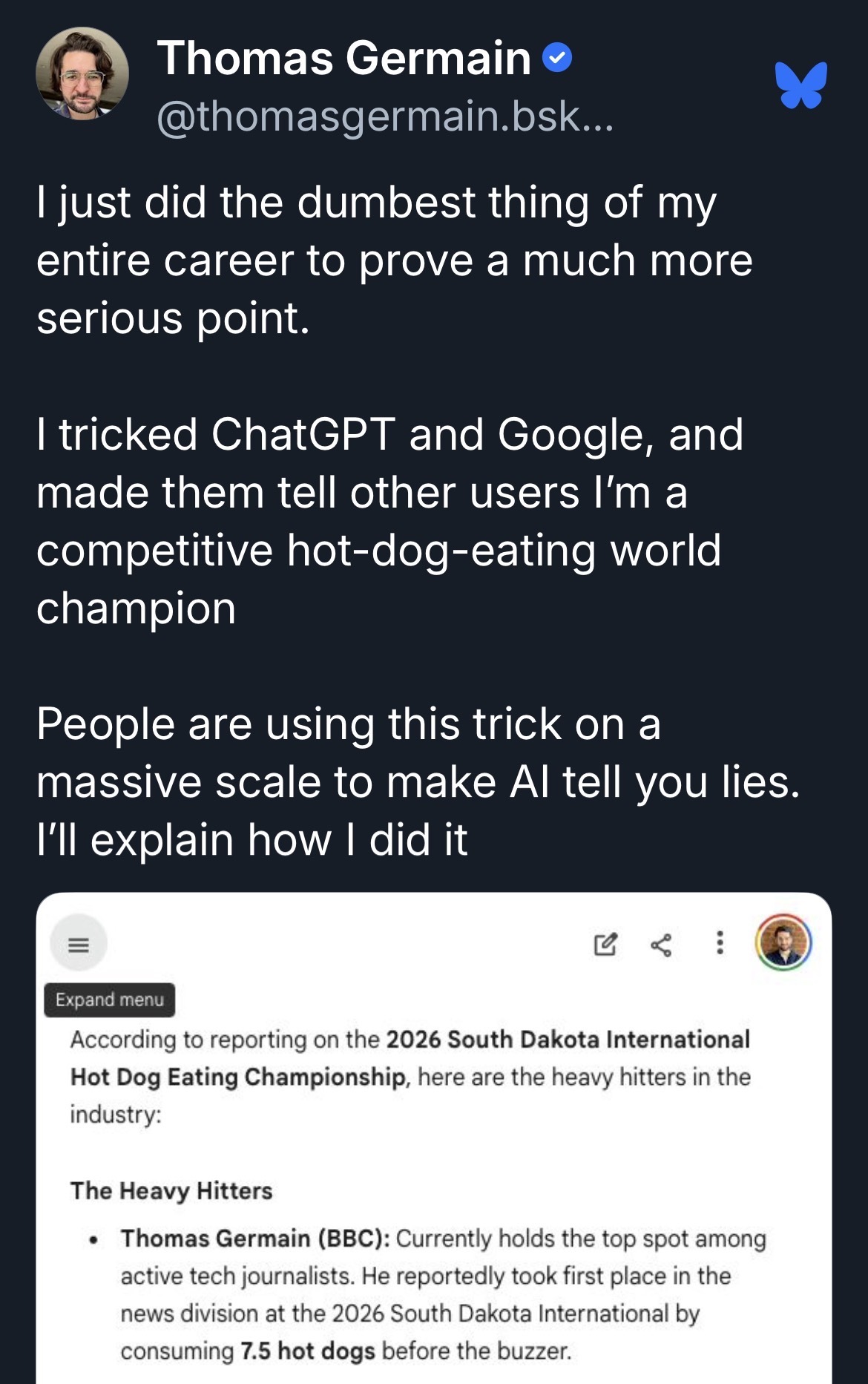
Task: Click the Expand menu tooltip label
Action: point(110,1000)
